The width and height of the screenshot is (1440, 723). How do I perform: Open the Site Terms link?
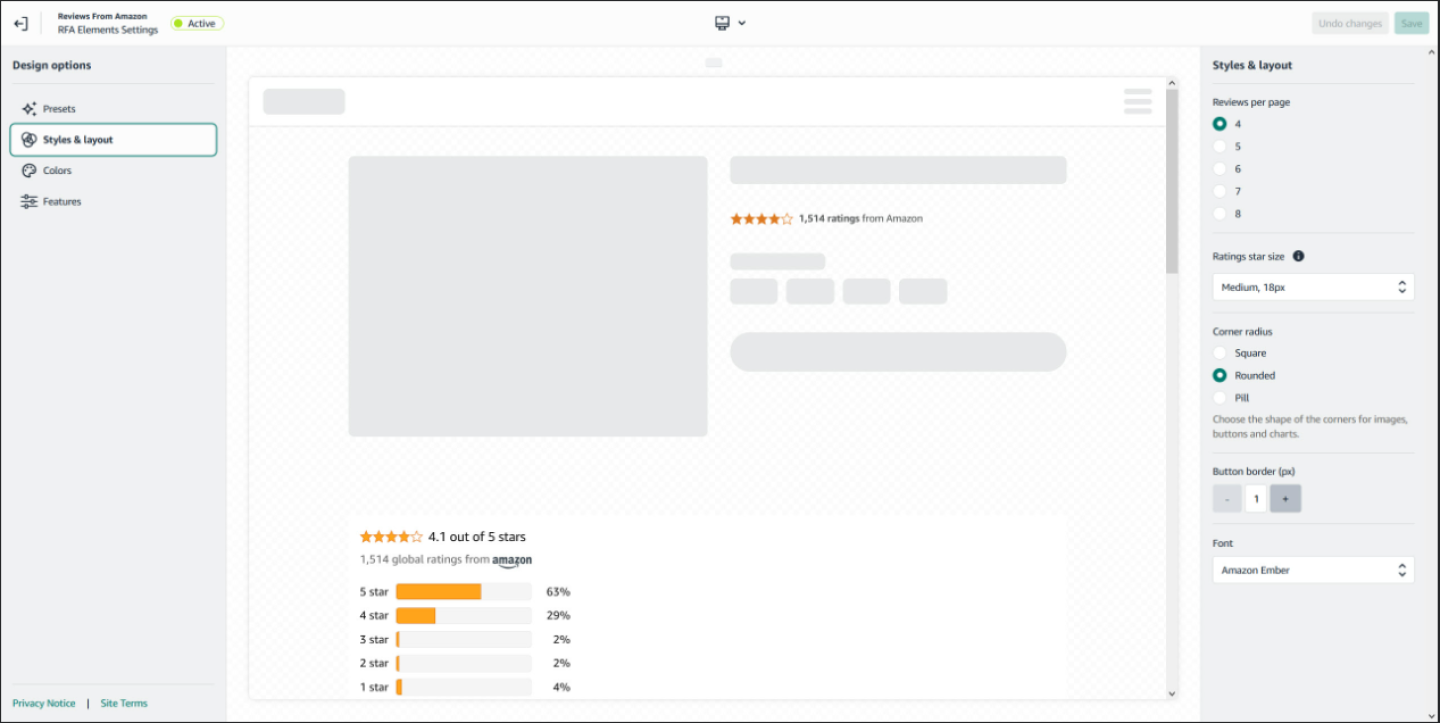click(x=123, y=703)
